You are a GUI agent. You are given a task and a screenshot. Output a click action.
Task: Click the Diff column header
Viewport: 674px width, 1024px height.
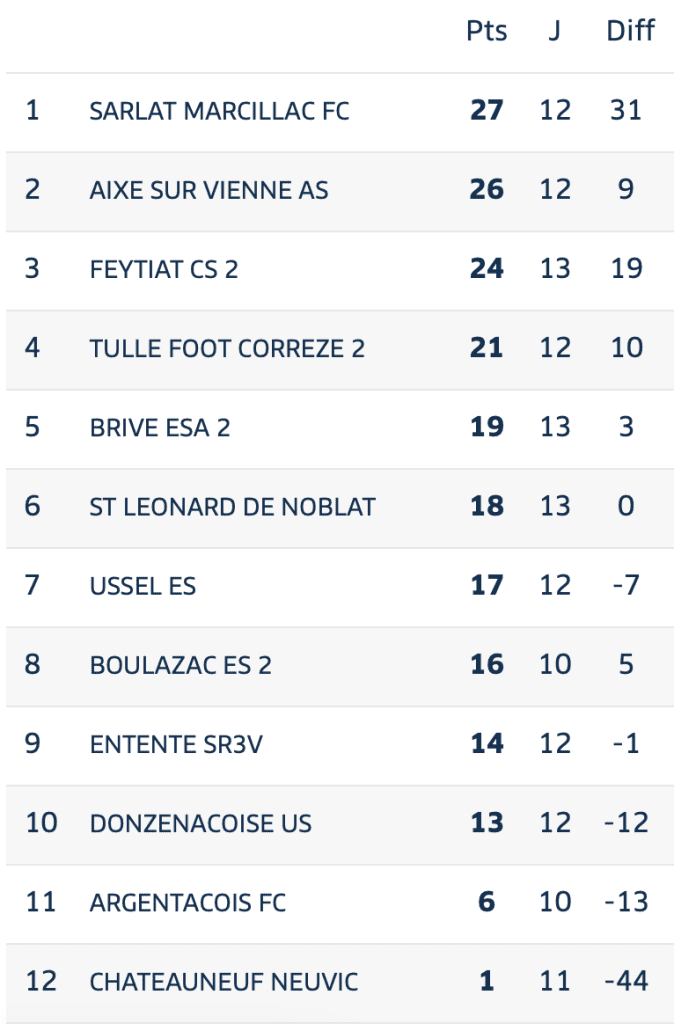coord(630,31)
